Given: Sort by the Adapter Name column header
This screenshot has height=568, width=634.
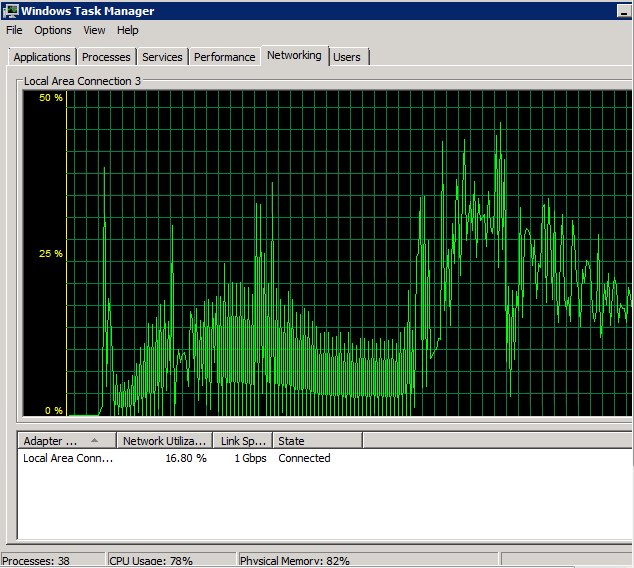Looking at the screenshot, I should [67, 441].
